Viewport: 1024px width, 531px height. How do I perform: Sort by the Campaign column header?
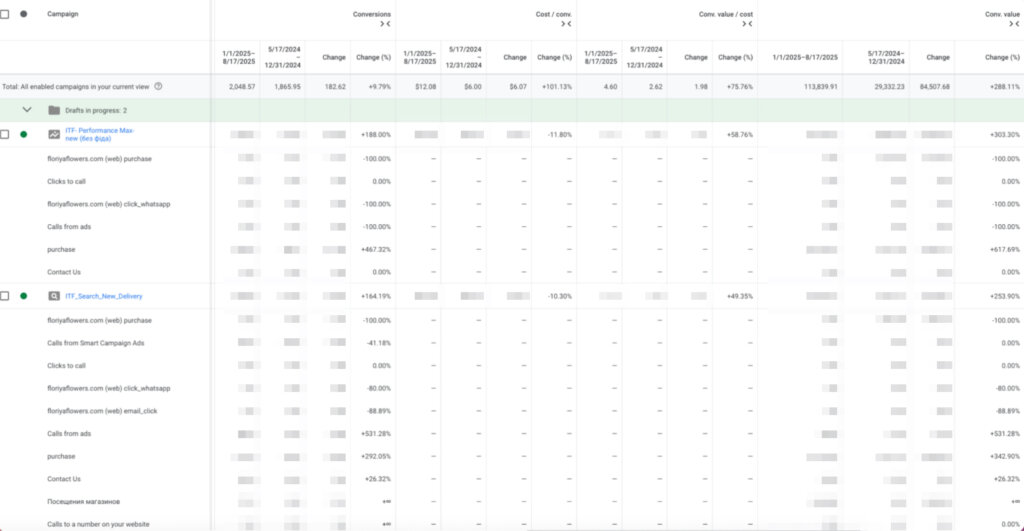click(x=62, y=14)
